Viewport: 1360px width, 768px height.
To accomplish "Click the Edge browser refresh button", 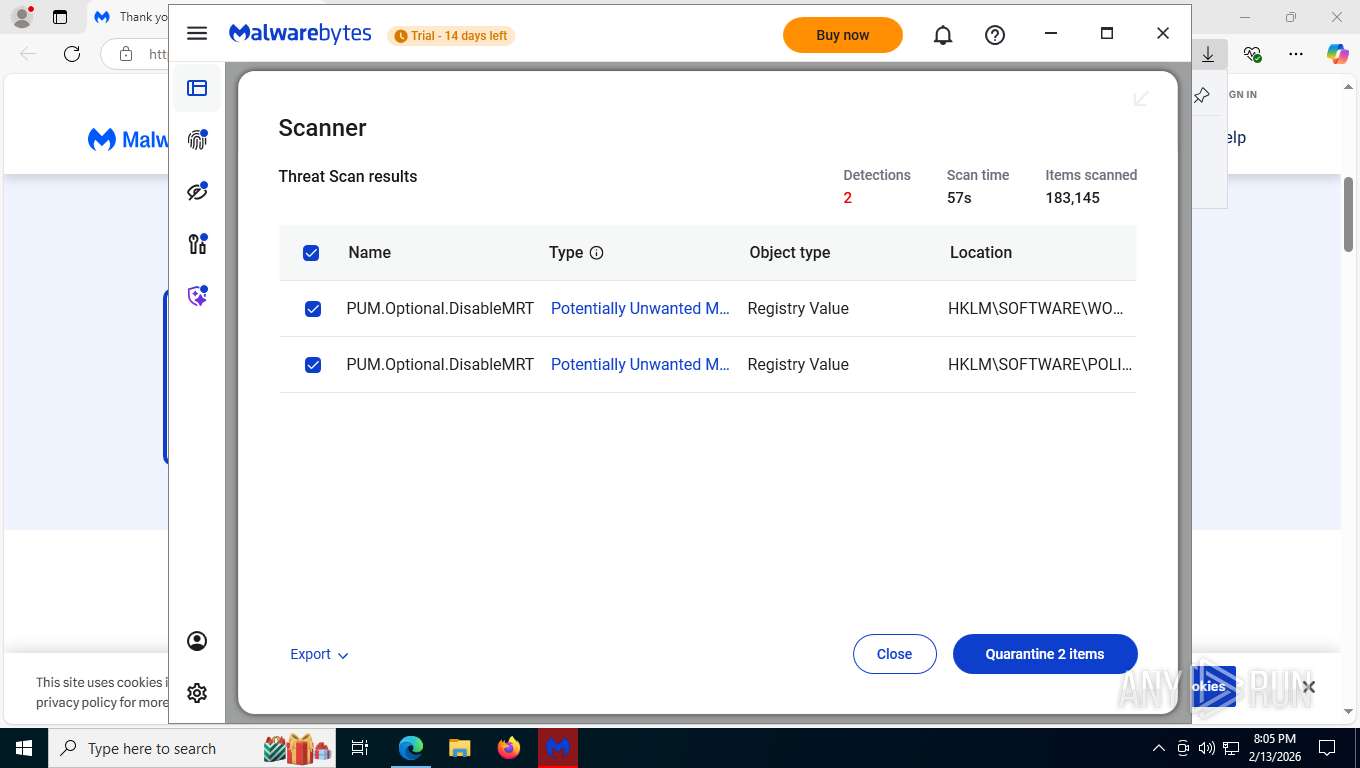I will (72, 54).
